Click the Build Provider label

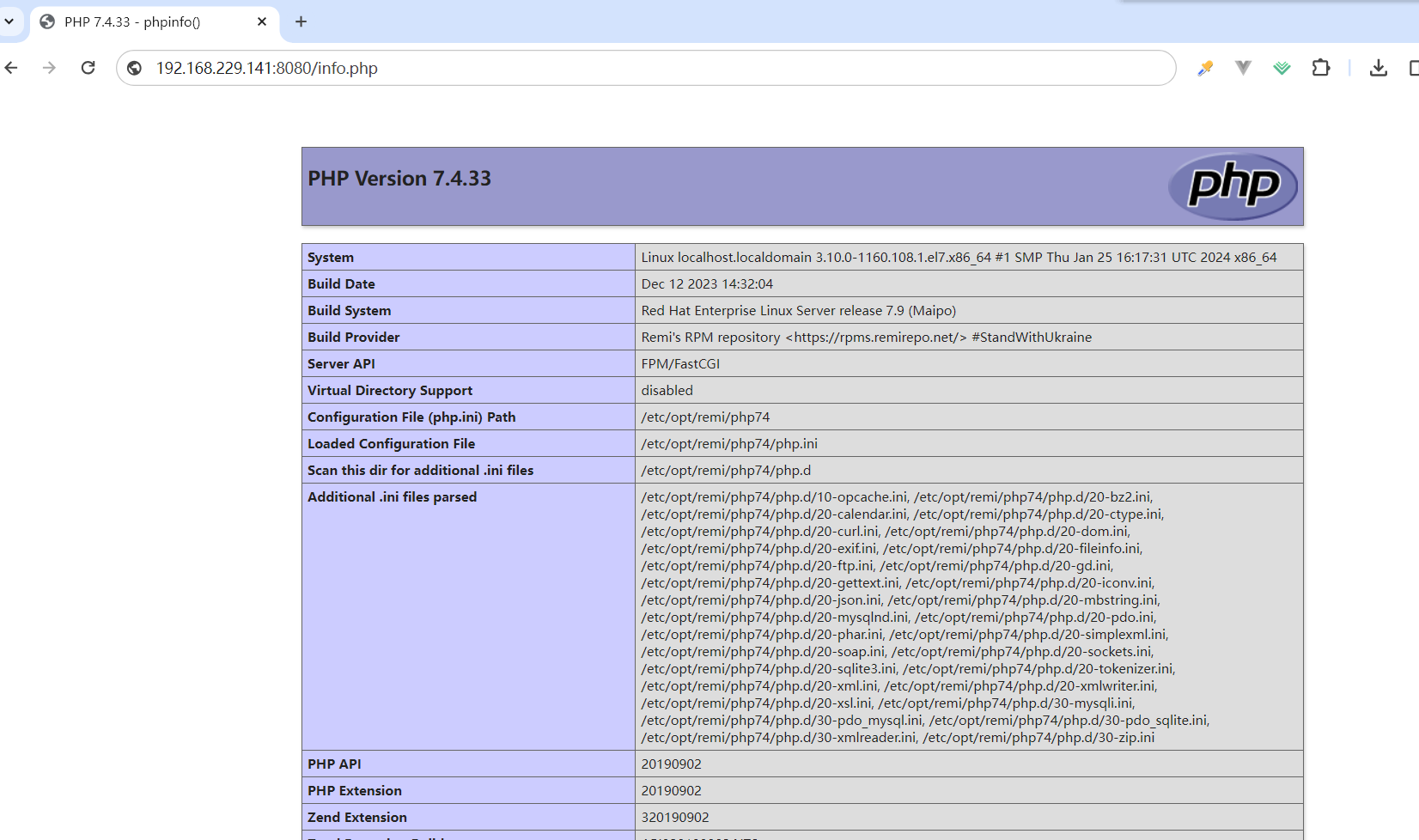(353, 338)
